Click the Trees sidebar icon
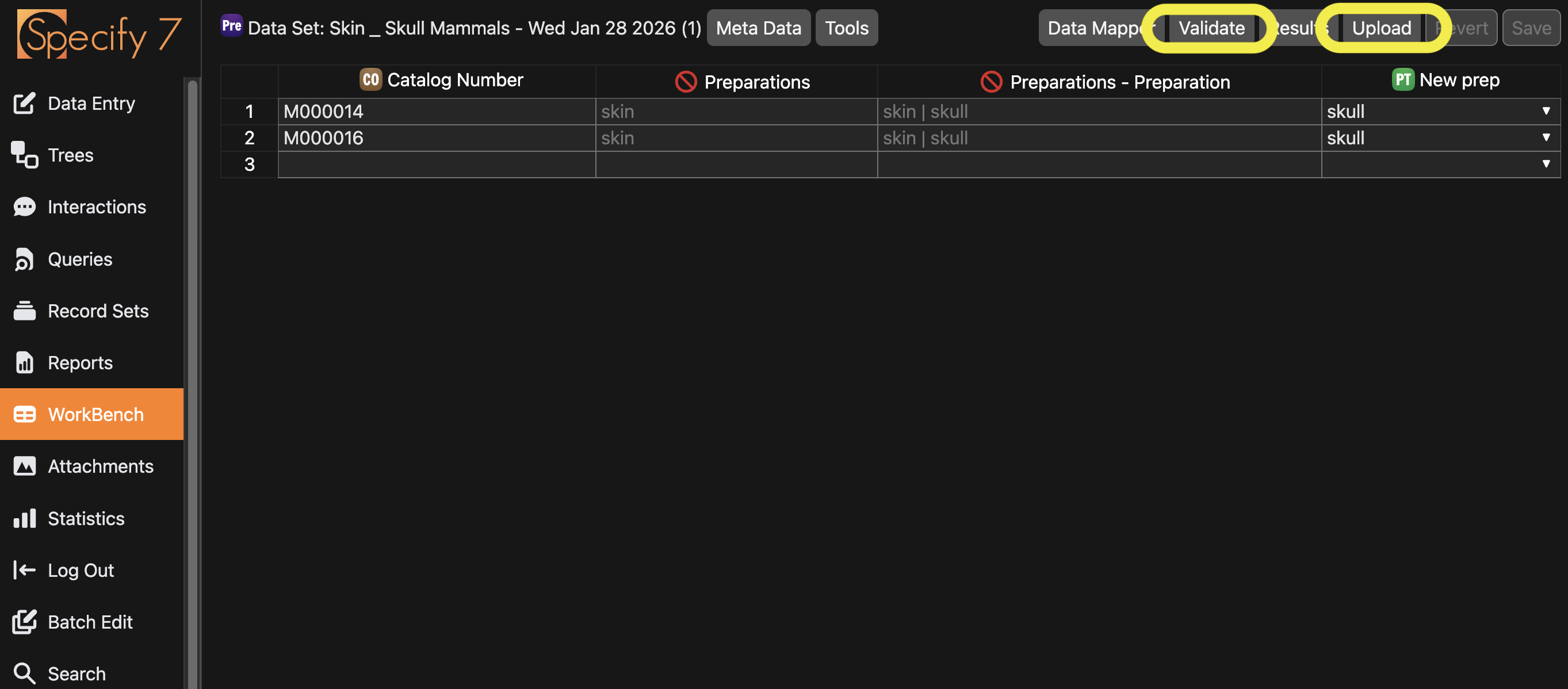Image resolution: width=1568 pixels, height=689 pixels. [x=24, y=155]
